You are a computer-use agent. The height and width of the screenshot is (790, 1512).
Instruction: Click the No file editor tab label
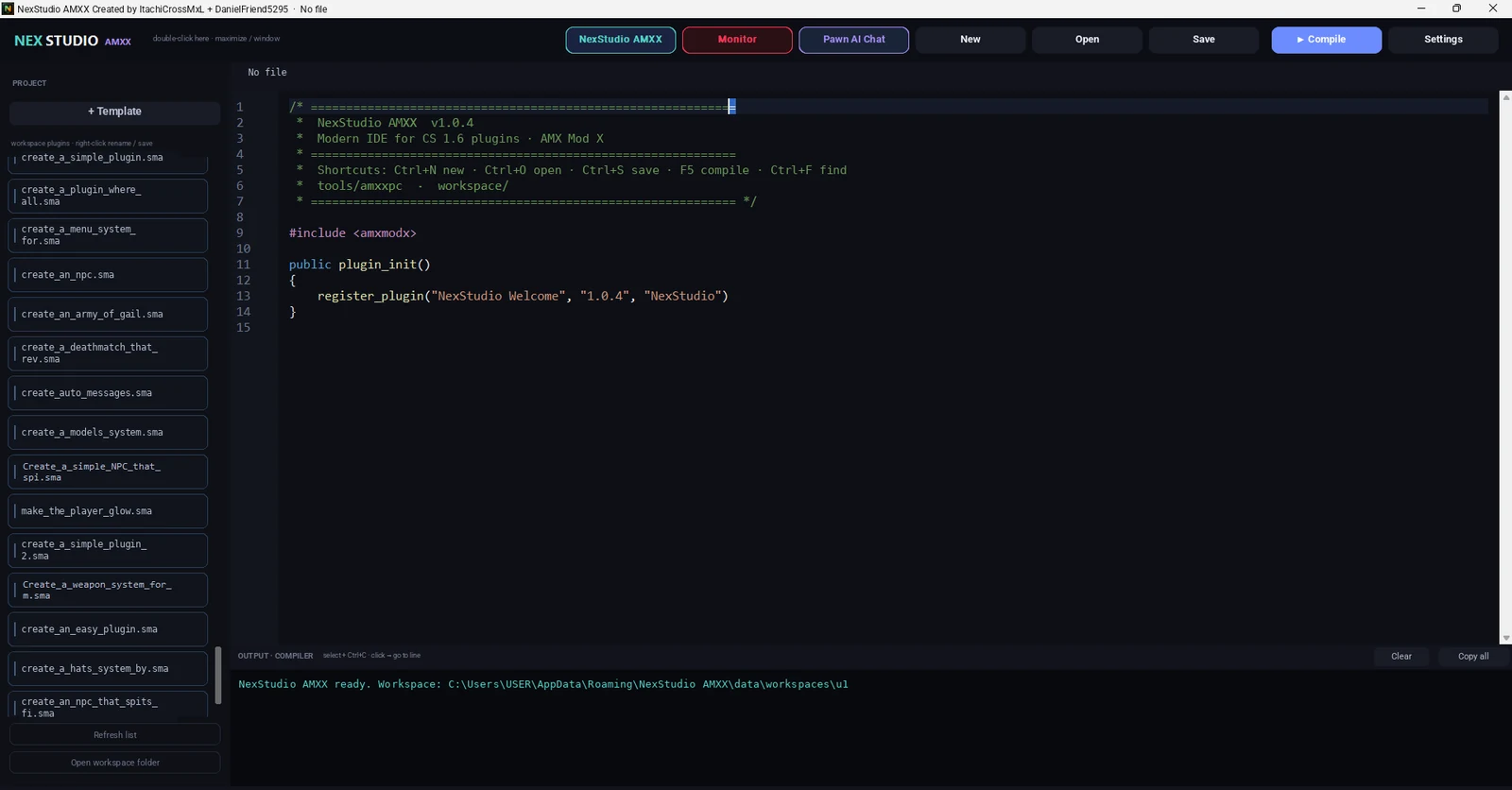coord(267,73)
